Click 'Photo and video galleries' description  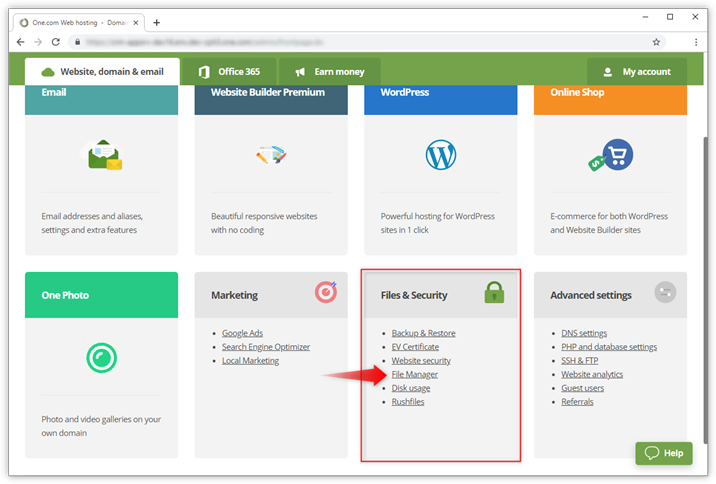tap(101, 426)
